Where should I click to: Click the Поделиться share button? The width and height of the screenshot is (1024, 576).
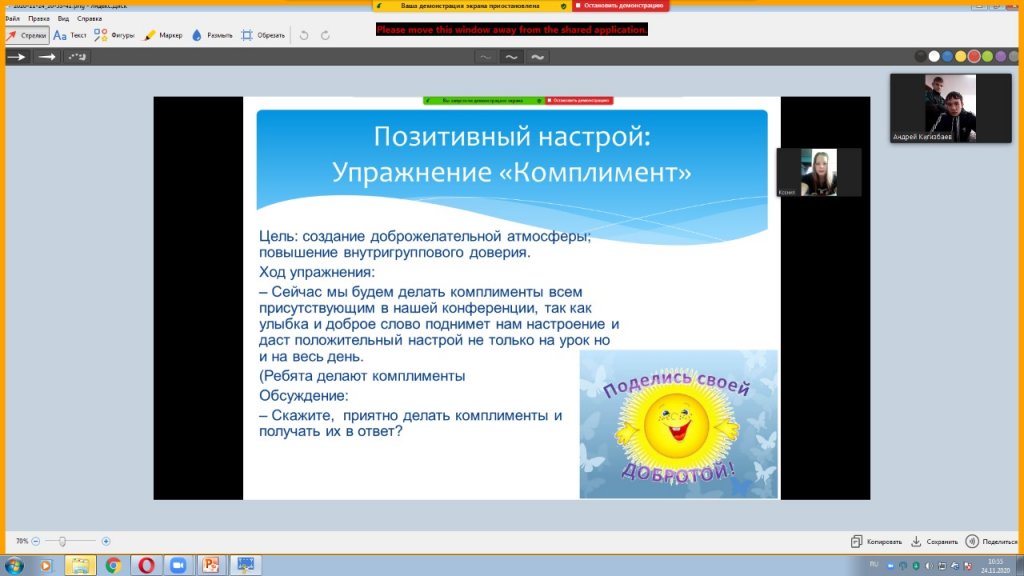point(991,541)
